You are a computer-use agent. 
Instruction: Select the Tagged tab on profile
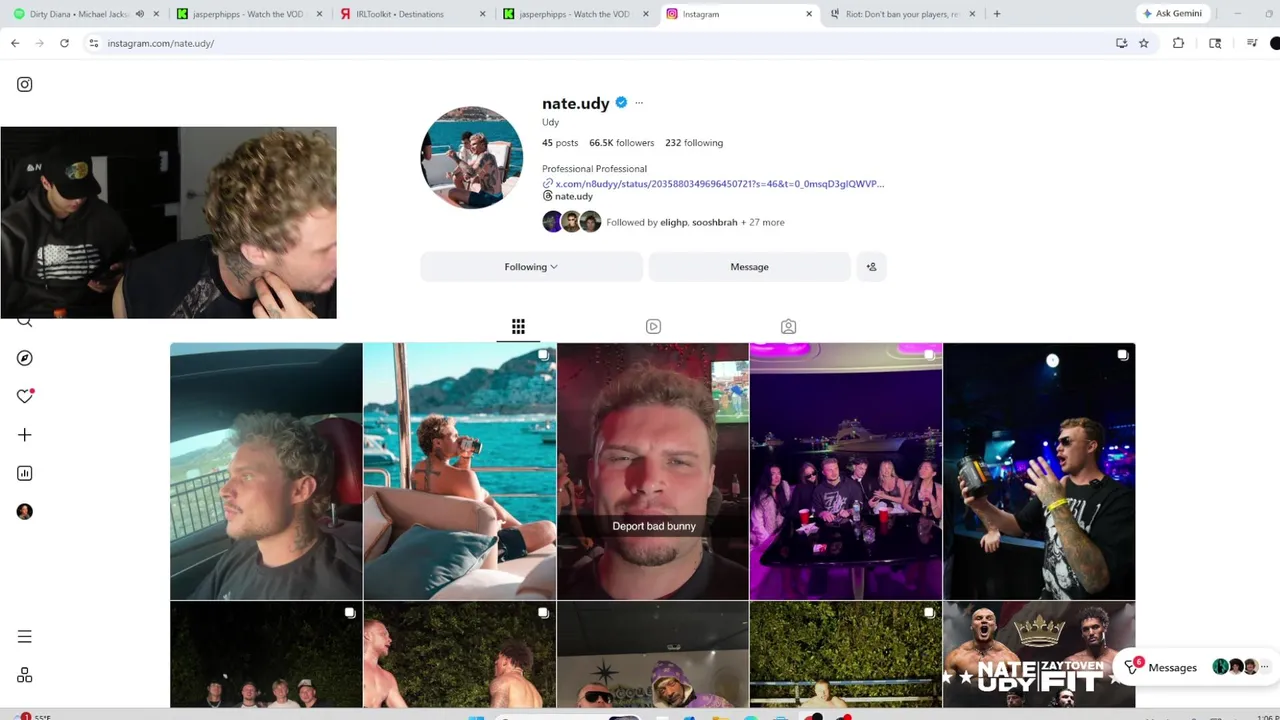tap(788, 327)
